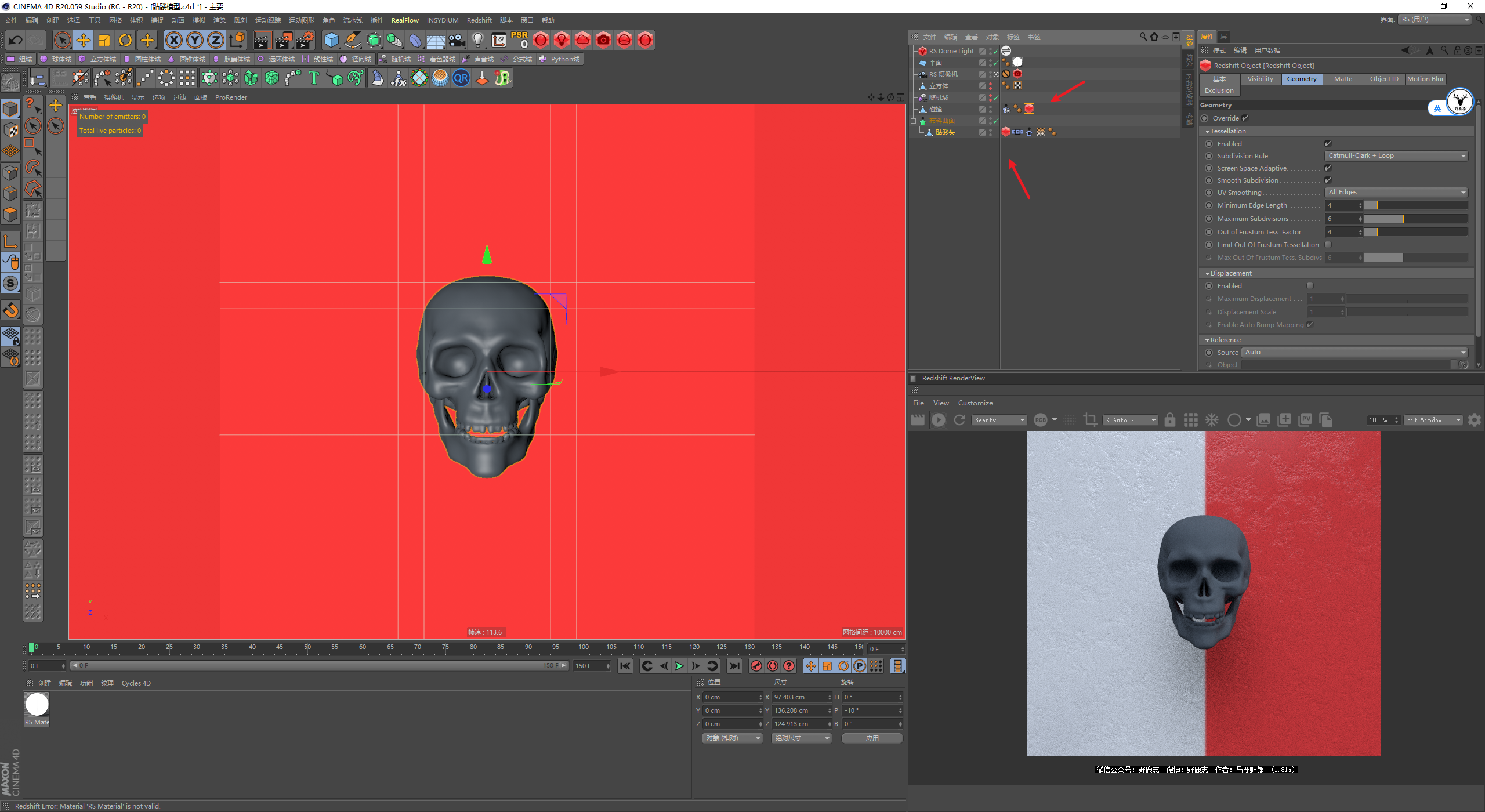Open Redshift RenderView settings gear
This screenshot has height=812, width=1485.
click(1474, 420)
